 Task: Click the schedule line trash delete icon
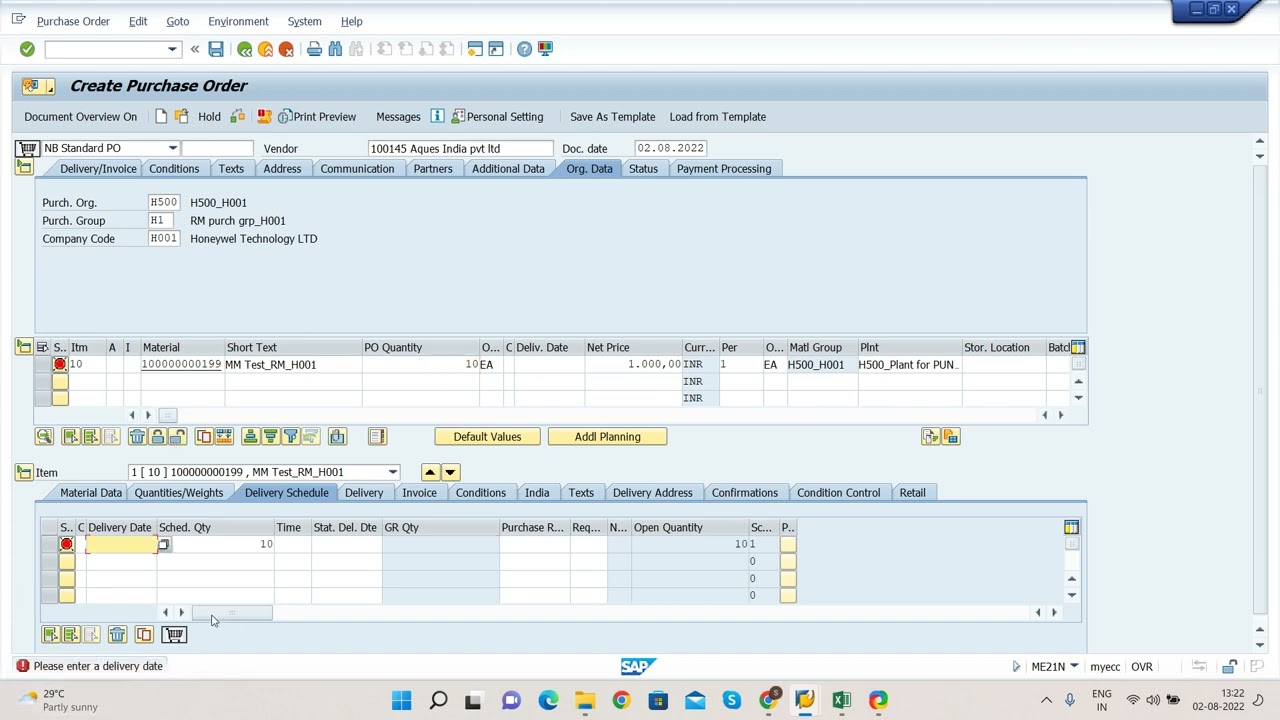(x=117, y=635)
